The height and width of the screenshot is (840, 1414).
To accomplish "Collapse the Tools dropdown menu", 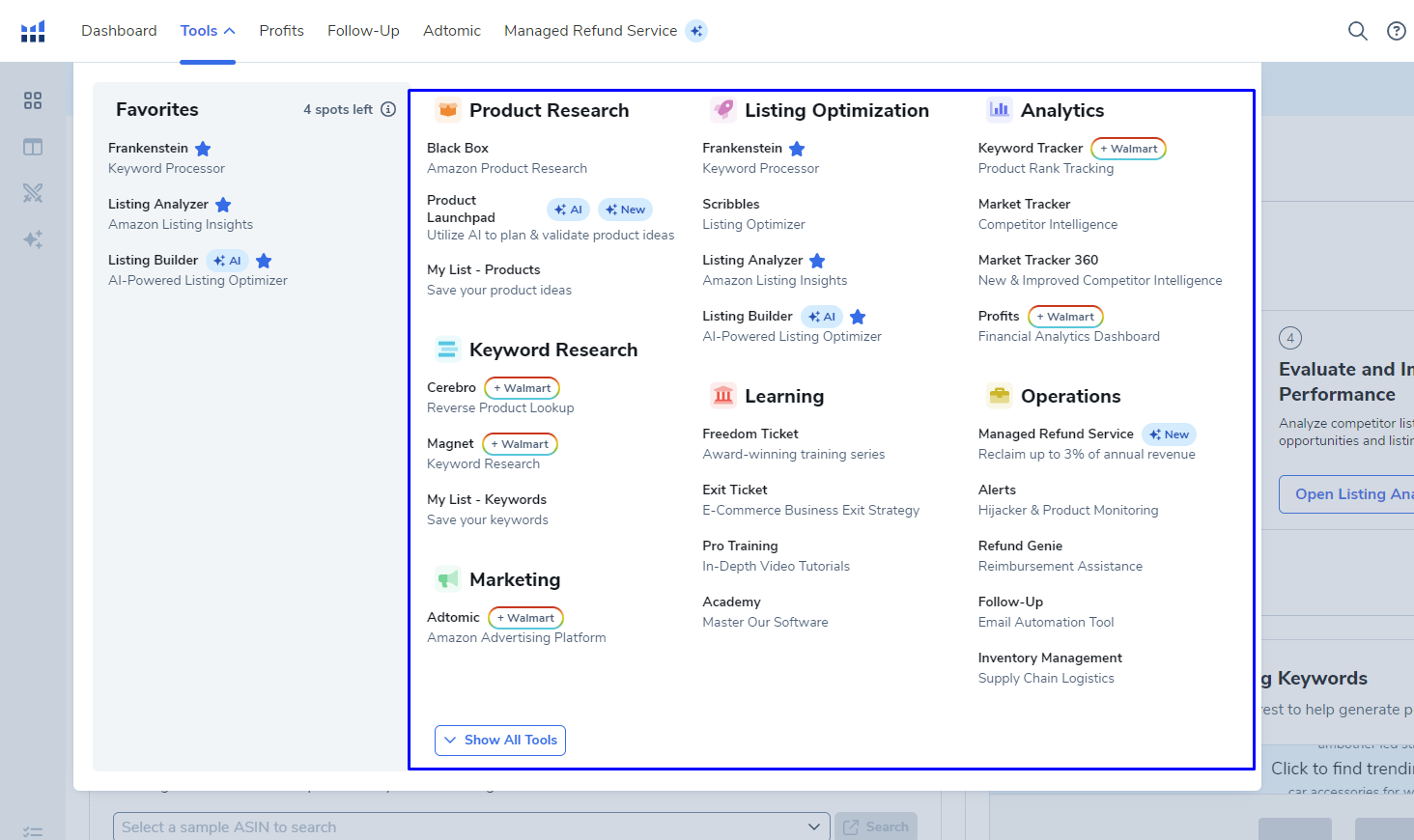I will pos(208,31).
